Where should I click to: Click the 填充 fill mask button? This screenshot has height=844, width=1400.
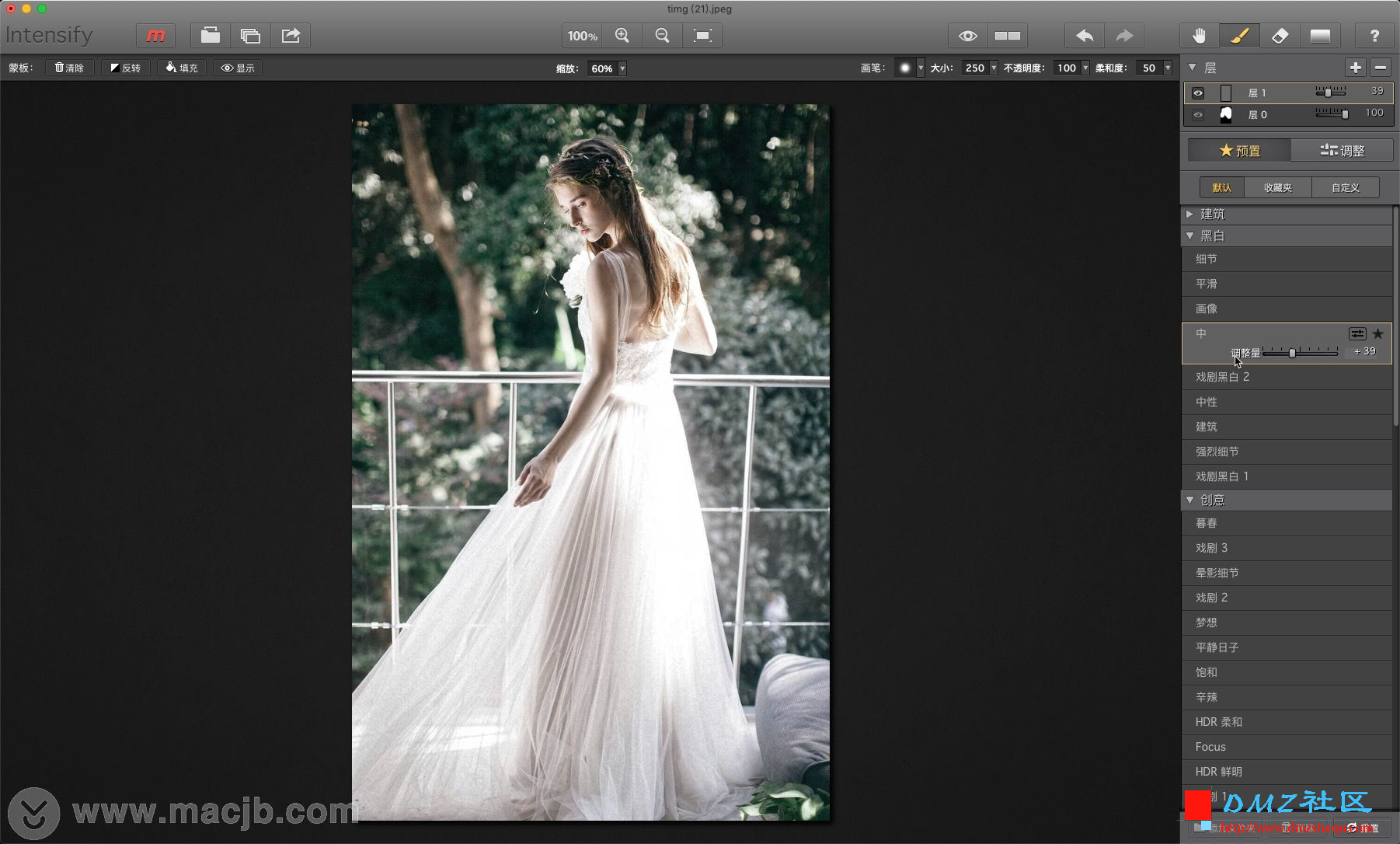pos(182,68)
